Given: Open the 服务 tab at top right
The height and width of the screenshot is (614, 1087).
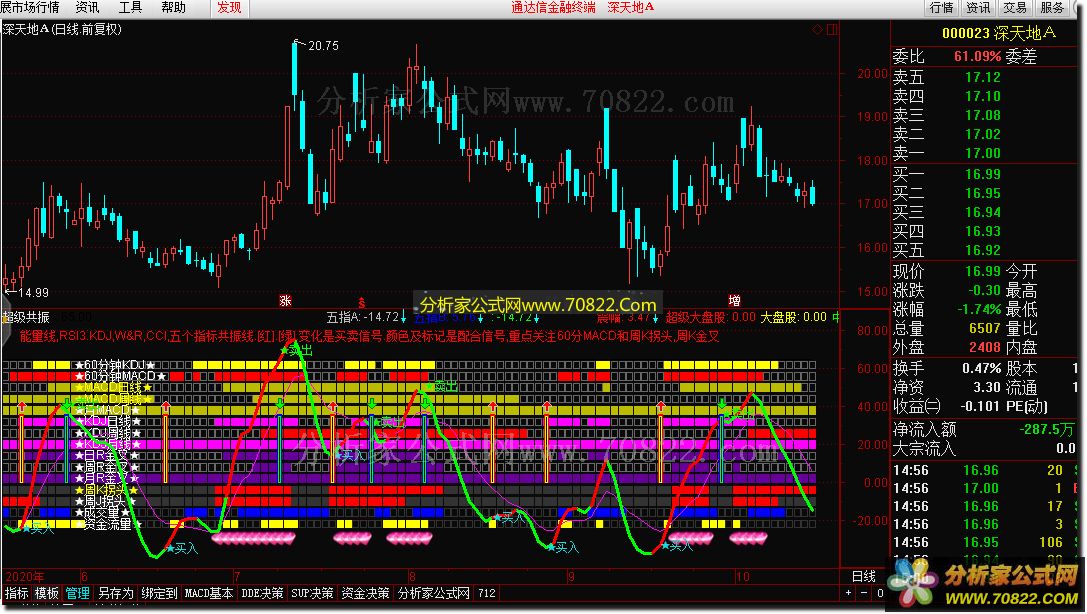Looking at the screenshot, I should (x=1052, y=8).
